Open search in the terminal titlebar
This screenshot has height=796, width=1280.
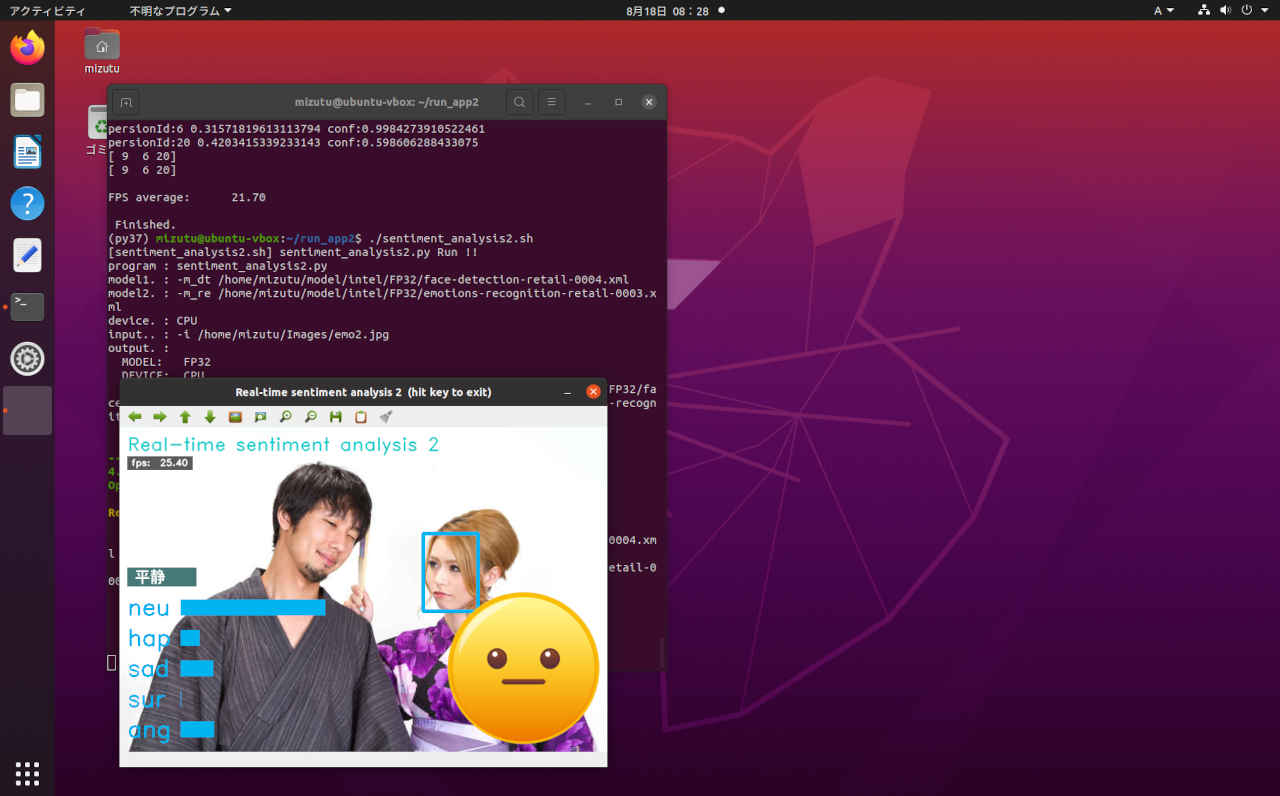coord(519,101)
